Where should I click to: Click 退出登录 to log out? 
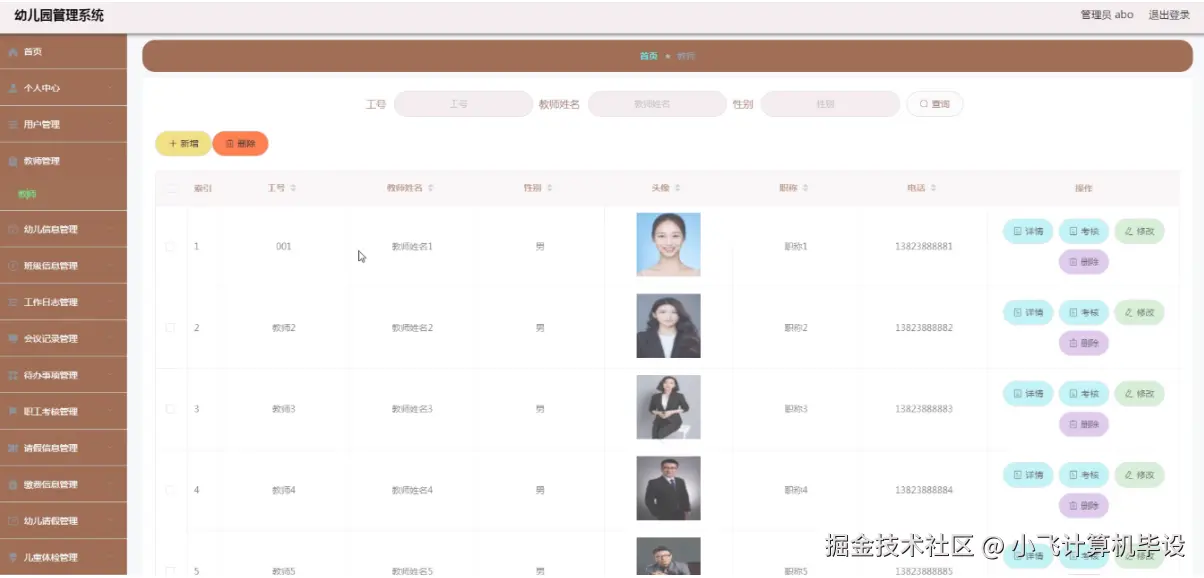[1168, 14]
